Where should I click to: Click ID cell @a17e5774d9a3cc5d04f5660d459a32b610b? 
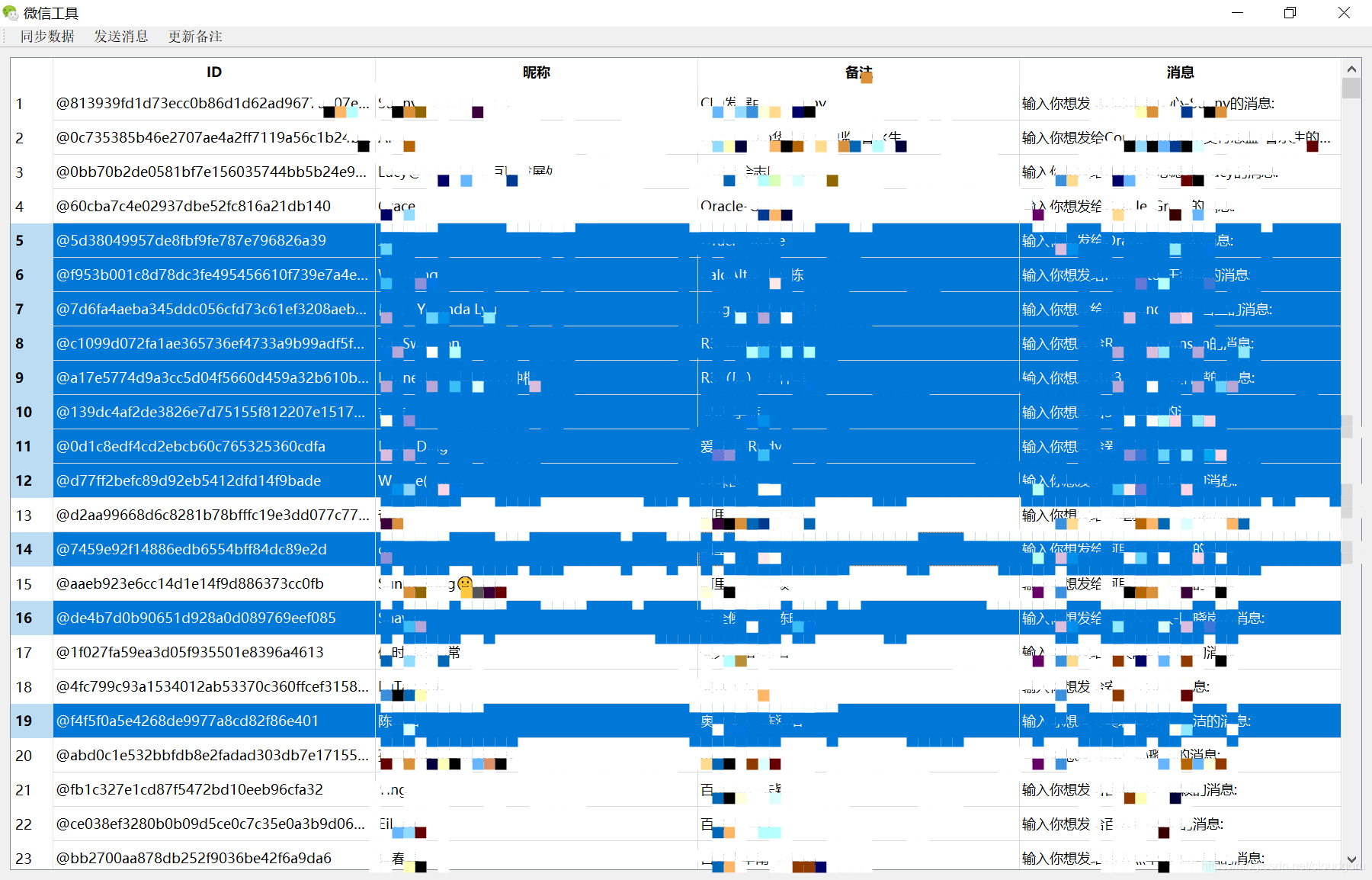coord(214,377)
